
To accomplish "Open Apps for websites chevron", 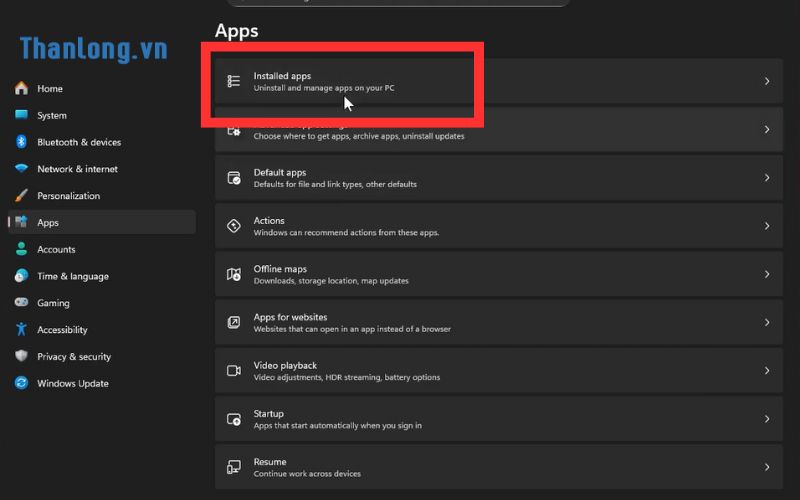I will point(767,322).
